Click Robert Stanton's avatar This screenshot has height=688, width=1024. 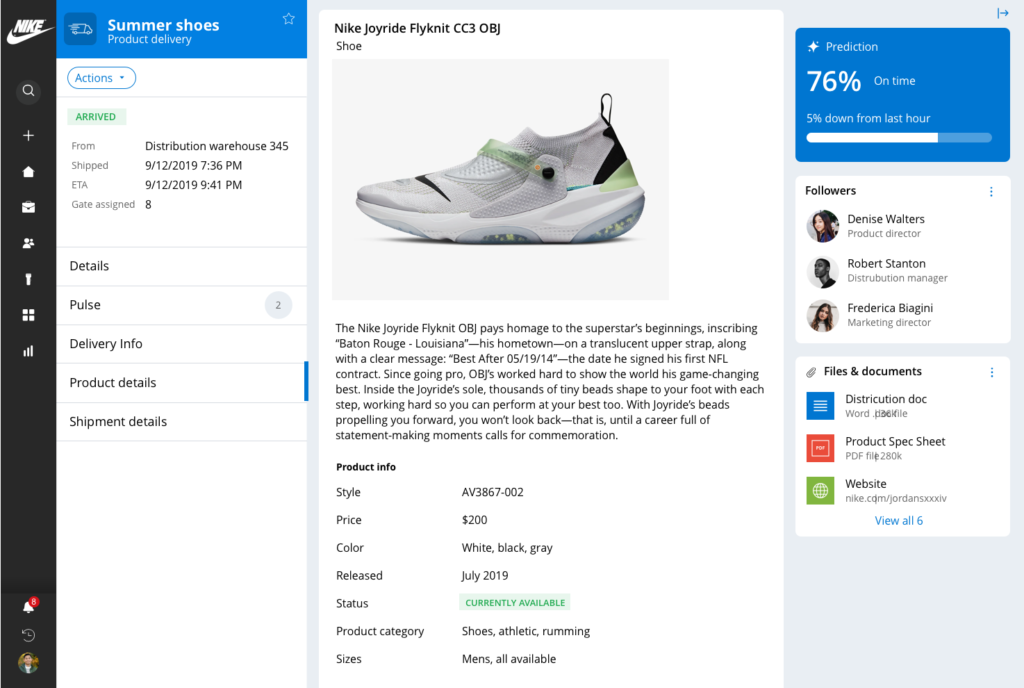tap(823, 271)
